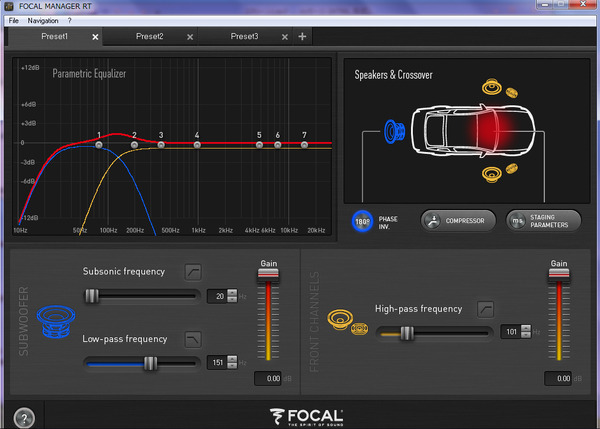The width and height of the screenshot is (600, 429).
Task: Open the Compressor settings
Action: [x=458, y=221]
